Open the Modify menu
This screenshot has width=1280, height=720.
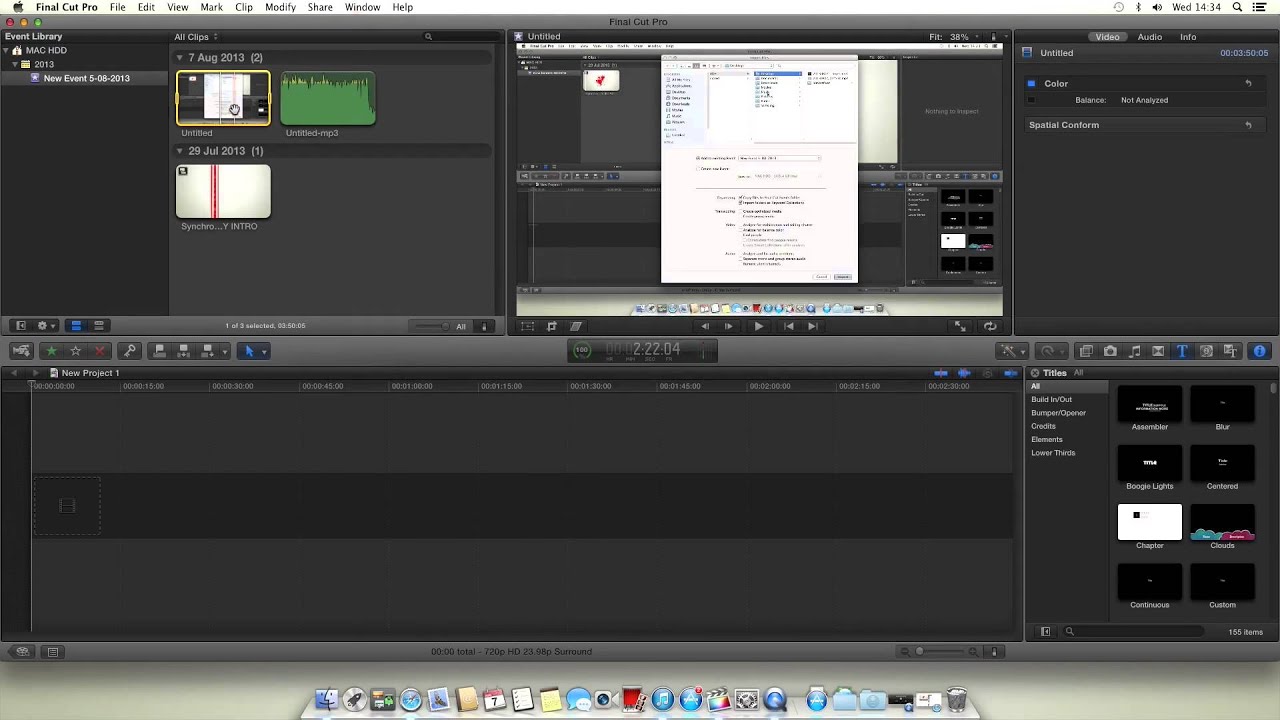[x=280, y=7]
